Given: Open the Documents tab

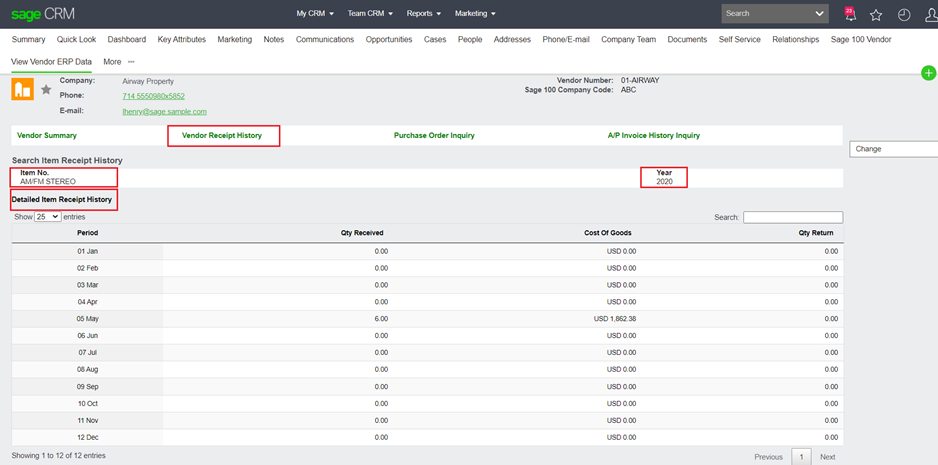Looking at the screenshot, I should 687,39.
